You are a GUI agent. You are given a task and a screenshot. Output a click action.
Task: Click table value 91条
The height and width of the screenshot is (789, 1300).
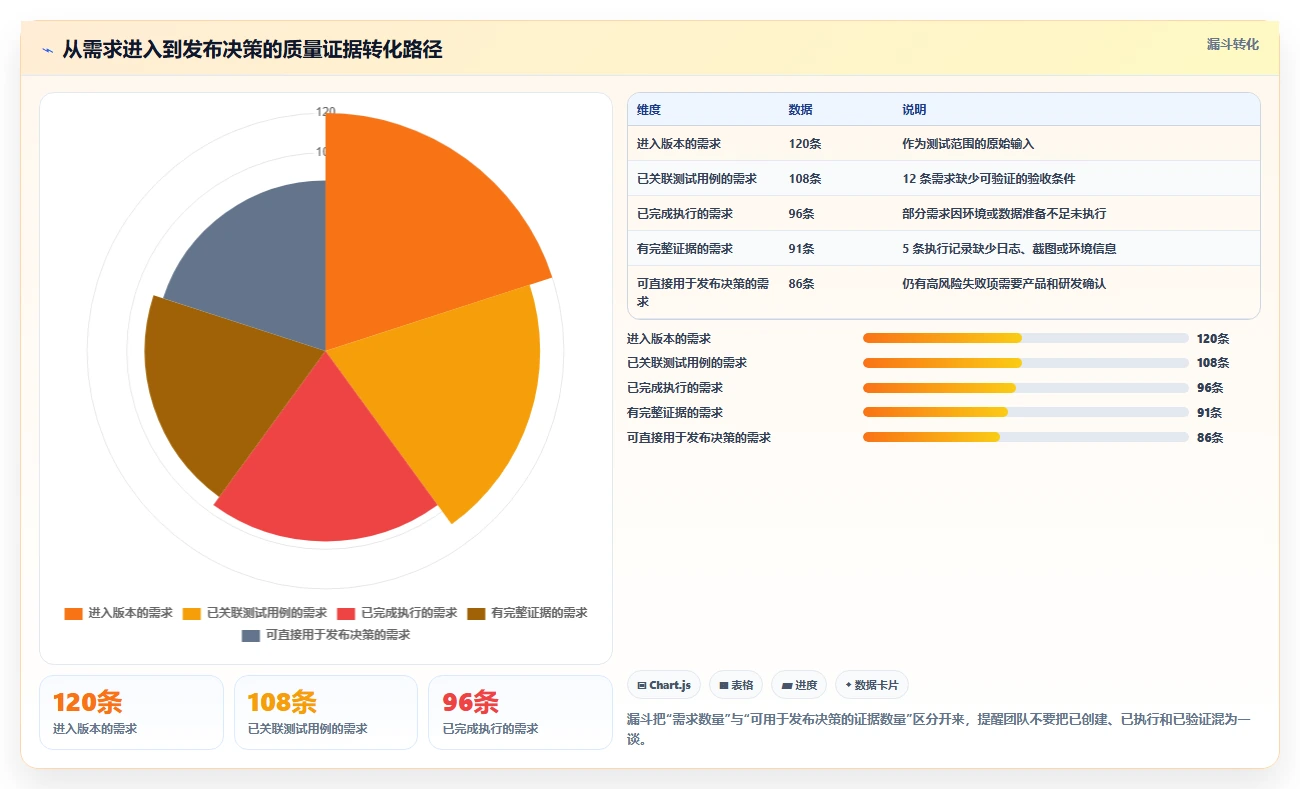click(x=801, y=249)
